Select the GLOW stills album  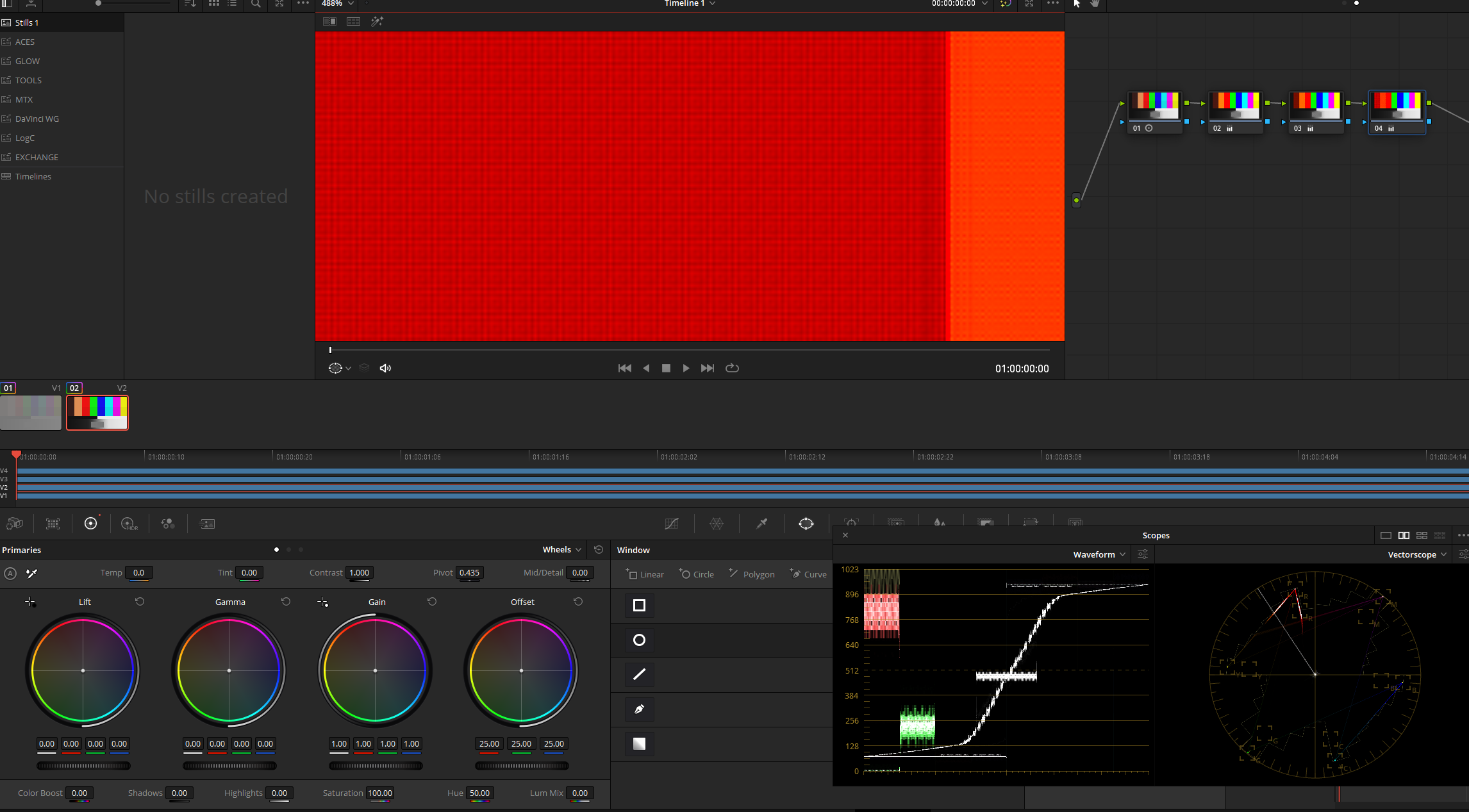point(28,61)
